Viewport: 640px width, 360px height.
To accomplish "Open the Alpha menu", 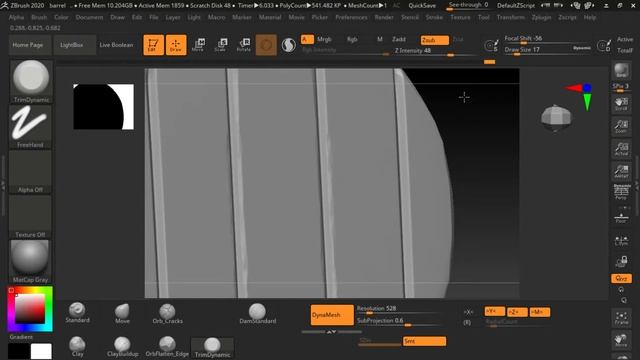I will [x=16, y=18].
